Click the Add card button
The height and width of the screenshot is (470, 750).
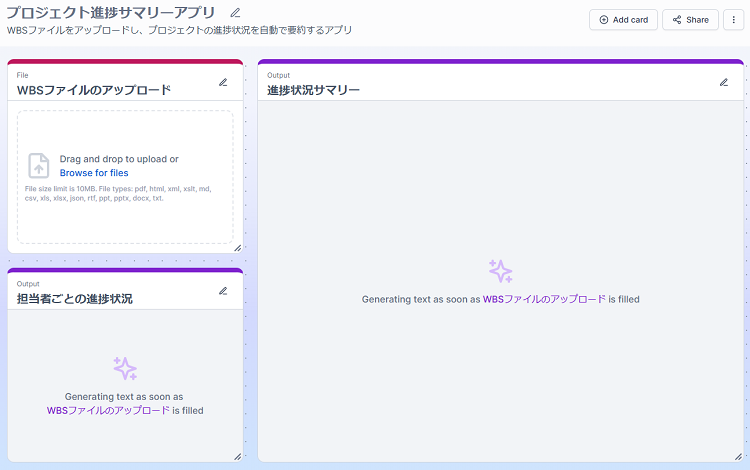[623, 20]
